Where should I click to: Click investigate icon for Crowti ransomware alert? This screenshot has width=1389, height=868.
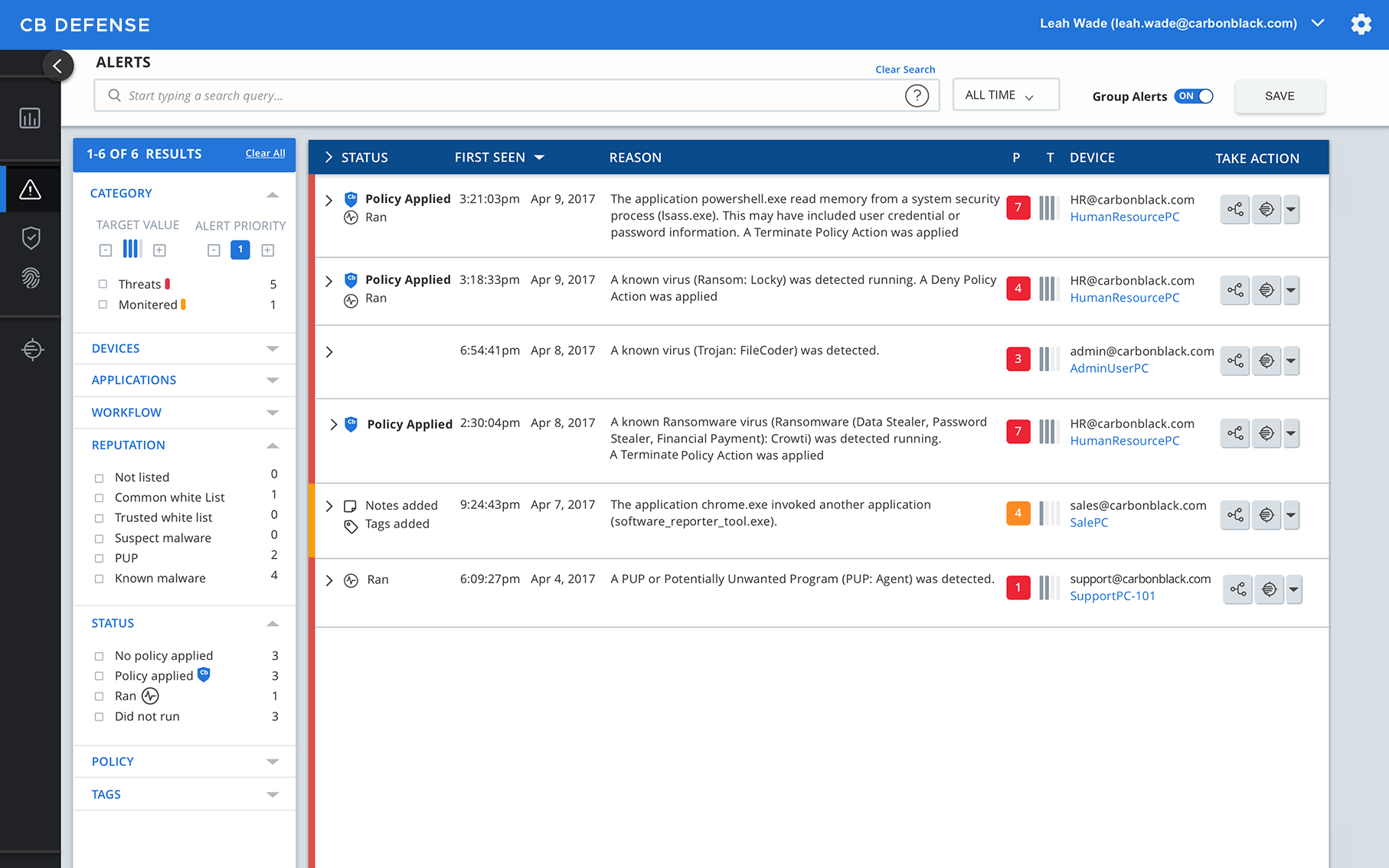(1266, 433)
